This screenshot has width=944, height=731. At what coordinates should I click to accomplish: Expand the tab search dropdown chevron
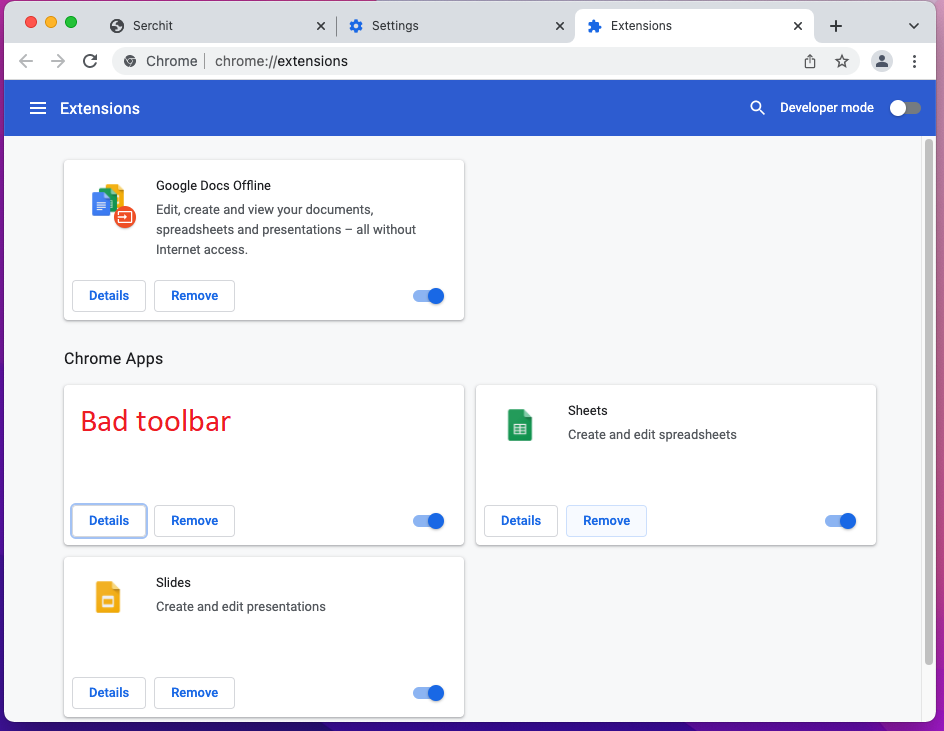click(913, 26)
